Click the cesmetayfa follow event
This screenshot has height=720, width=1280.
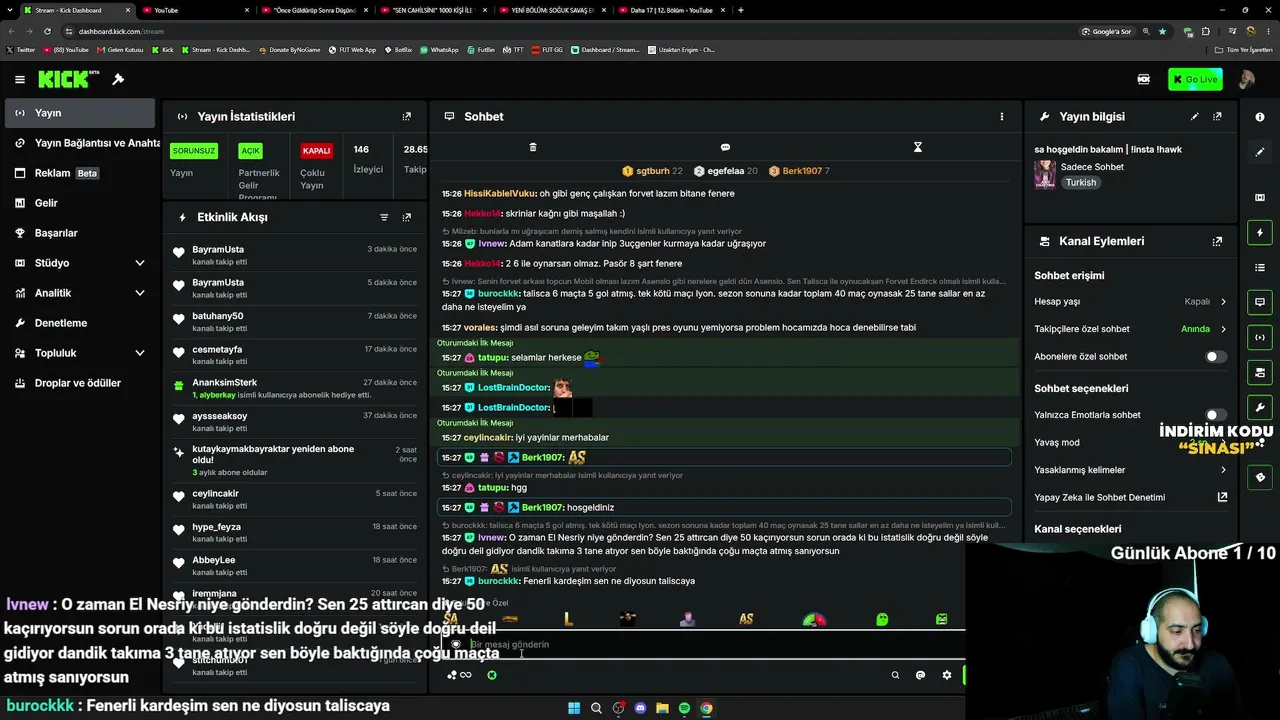tap(297, 355)
